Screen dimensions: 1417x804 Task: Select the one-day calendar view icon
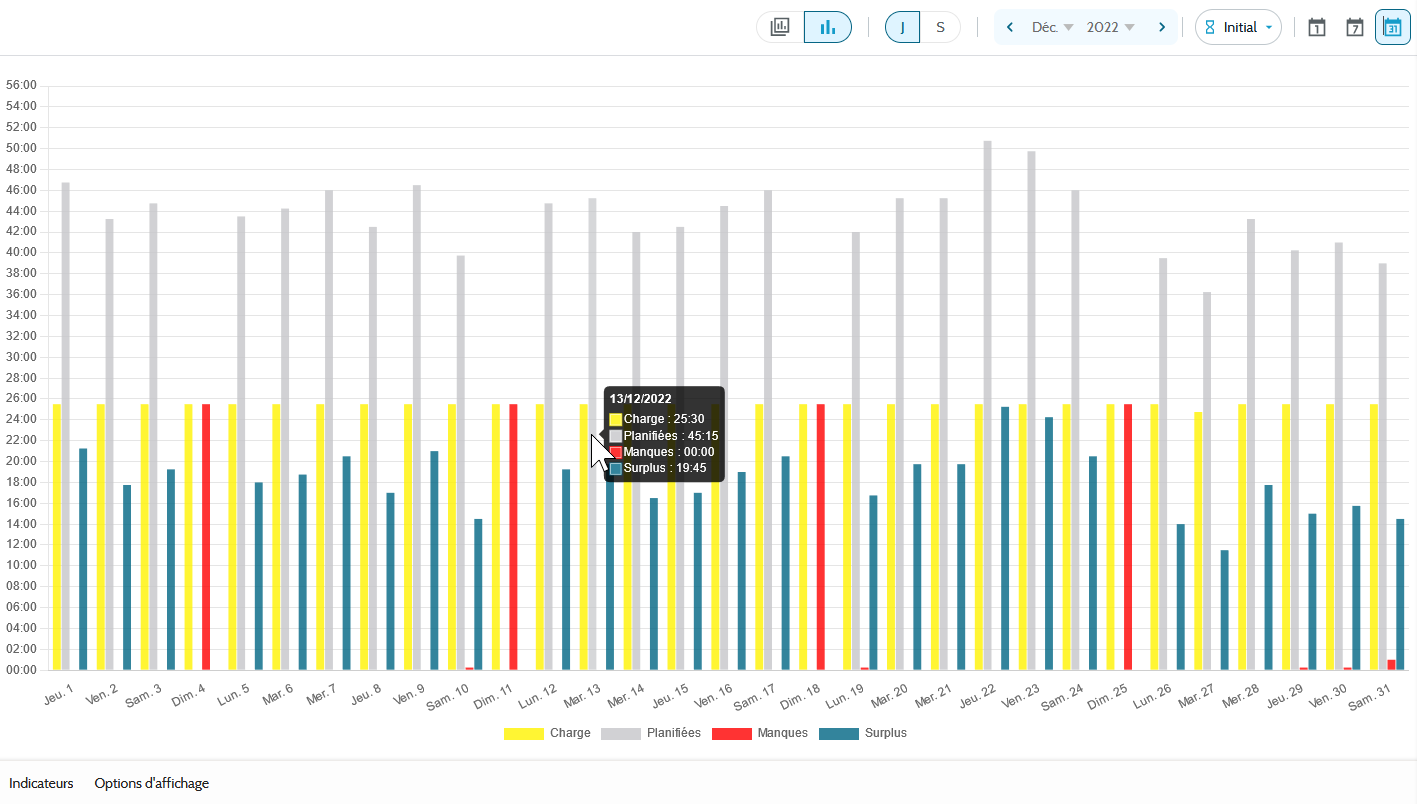(1317, 27)
